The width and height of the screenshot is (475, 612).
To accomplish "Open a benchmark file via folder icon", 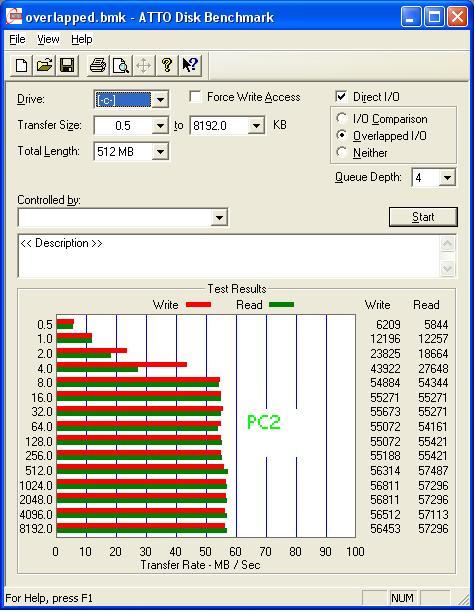I will click(x=44, y=65).
